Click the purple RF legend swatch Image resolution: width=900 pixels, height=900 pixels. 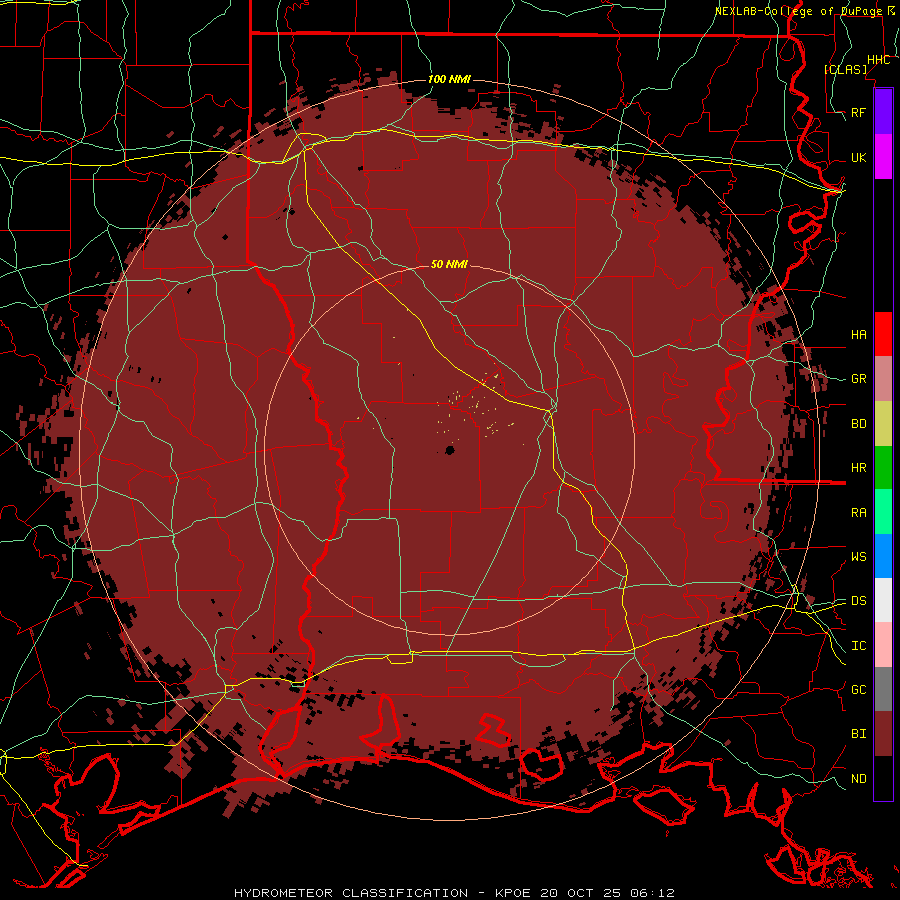tap(883, 112)
